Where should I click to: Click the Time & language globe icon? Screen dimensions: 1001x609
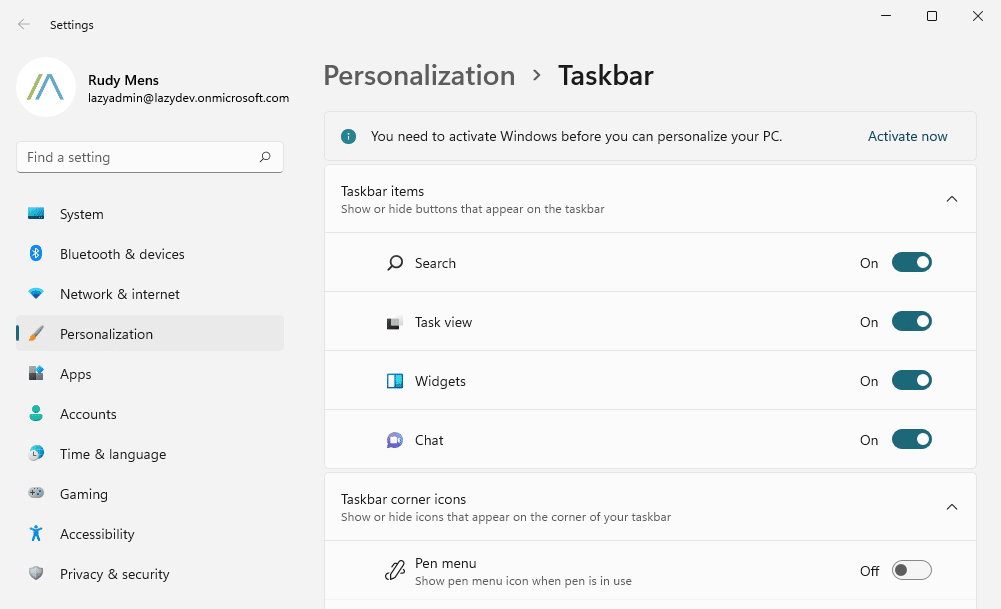point(36,453)
